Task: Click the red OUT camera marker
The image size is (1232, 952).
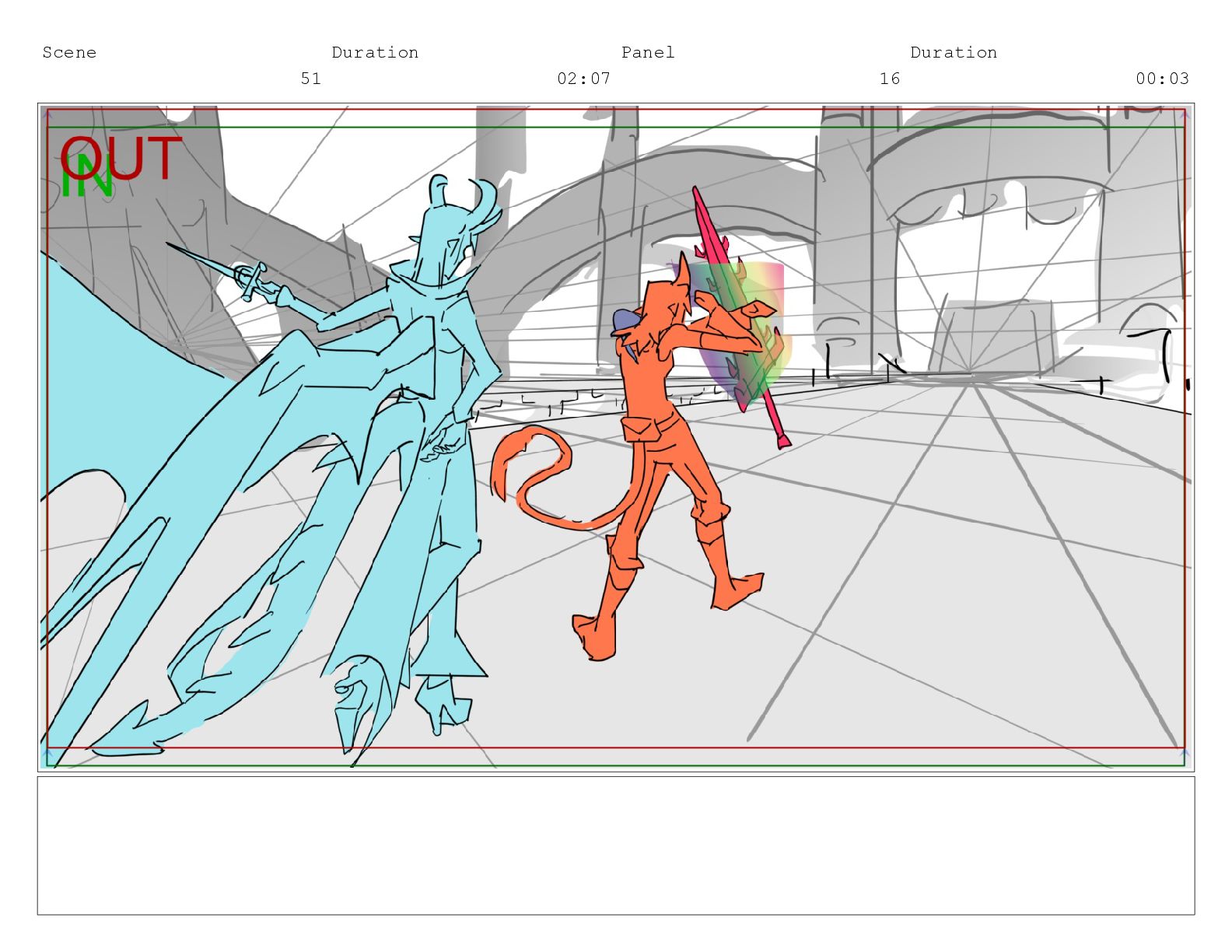Action: [x=121, y=158]
